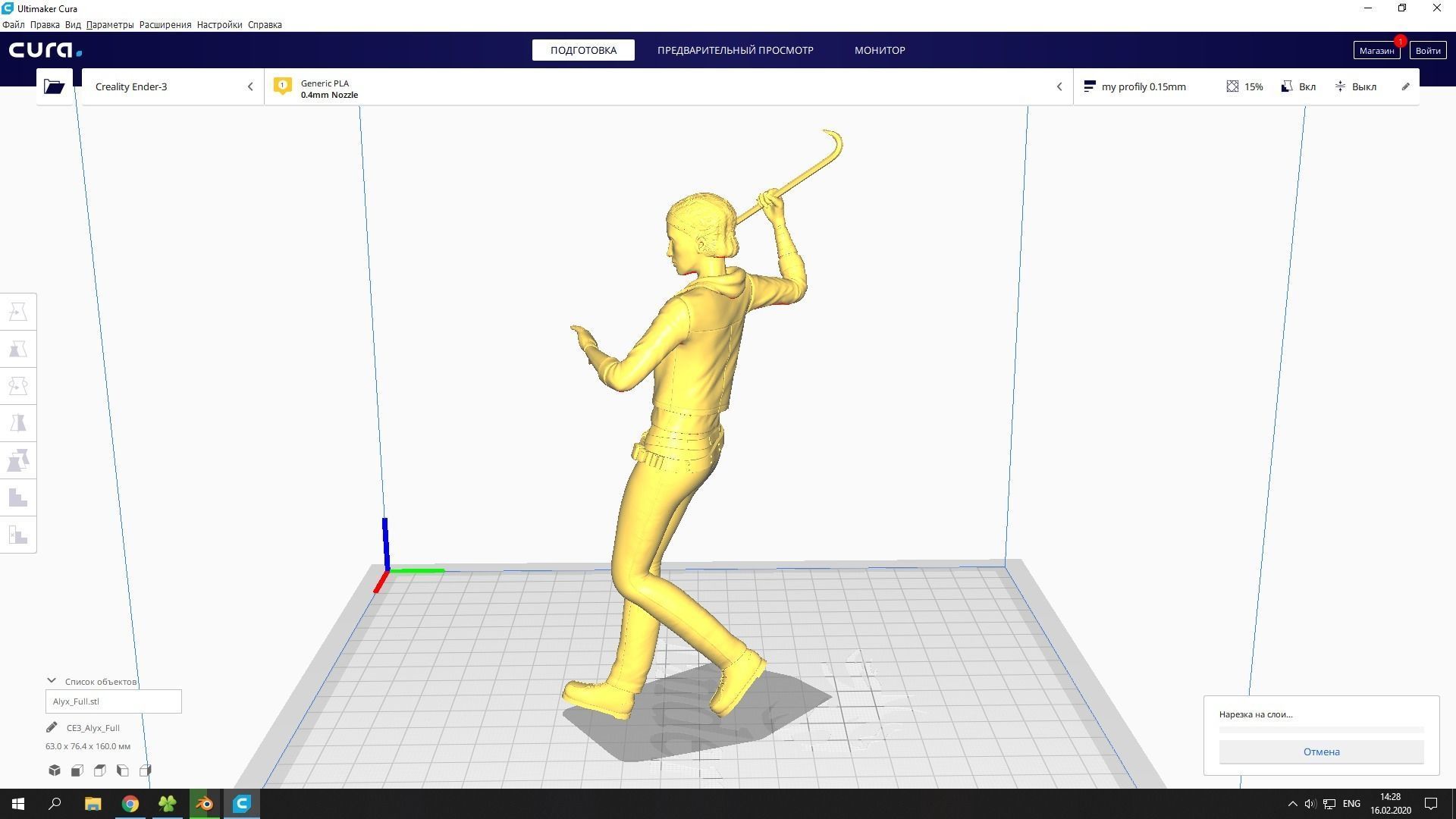Open Windows Start menu
This screenshot has height=819, width=1456.
click(18, 804)
